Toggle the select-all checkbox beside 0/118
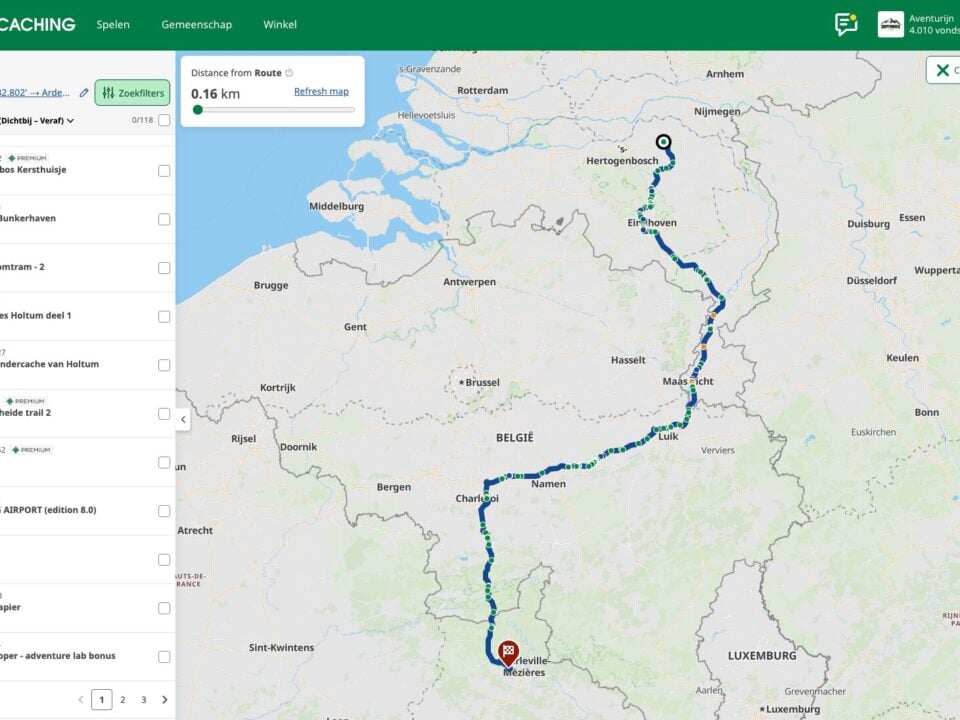This screenshot has width=960, height=720. pyautogui.click(x=164, y=120)
